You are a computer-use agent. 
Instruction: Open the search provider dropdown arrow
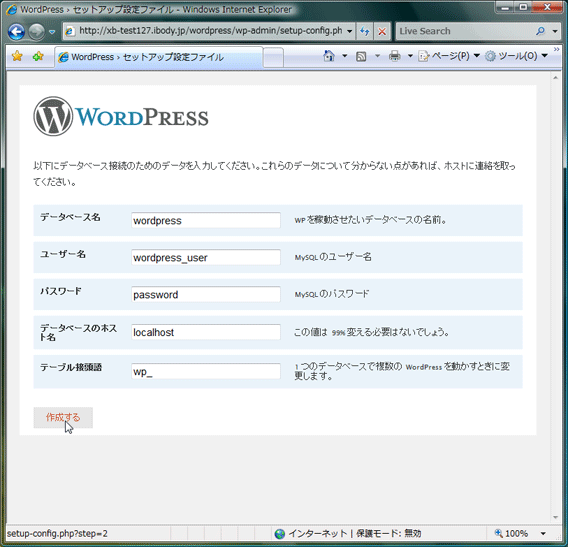click(555, 32)
